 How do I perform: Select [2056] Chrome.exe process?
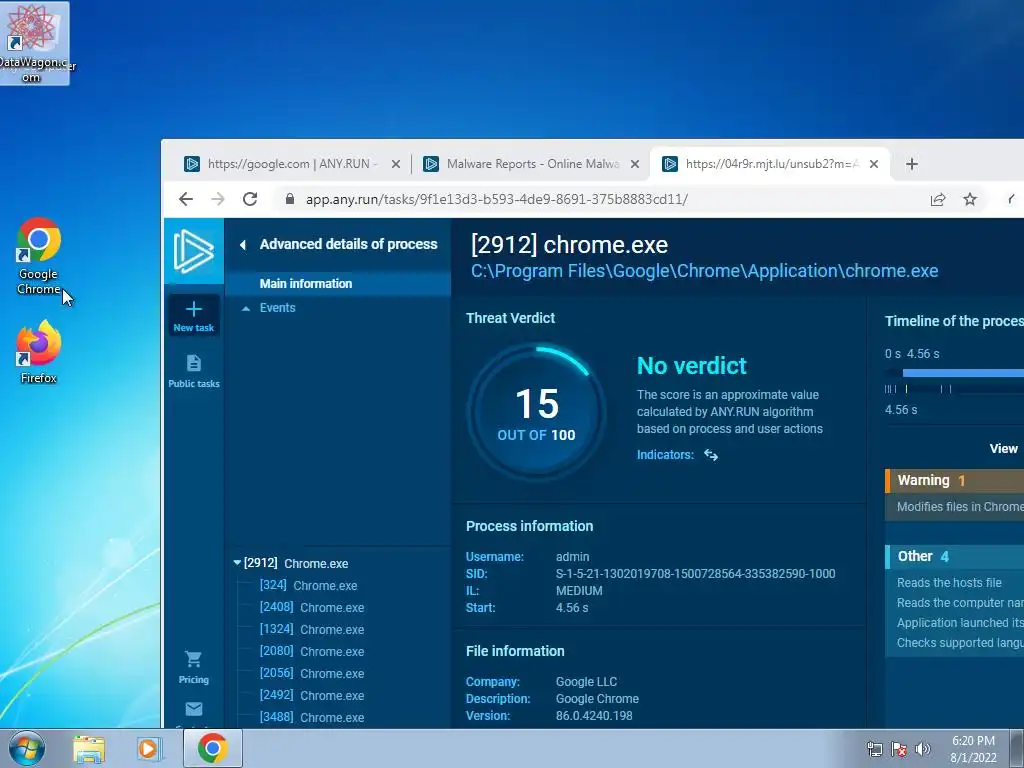click(312, 673)
